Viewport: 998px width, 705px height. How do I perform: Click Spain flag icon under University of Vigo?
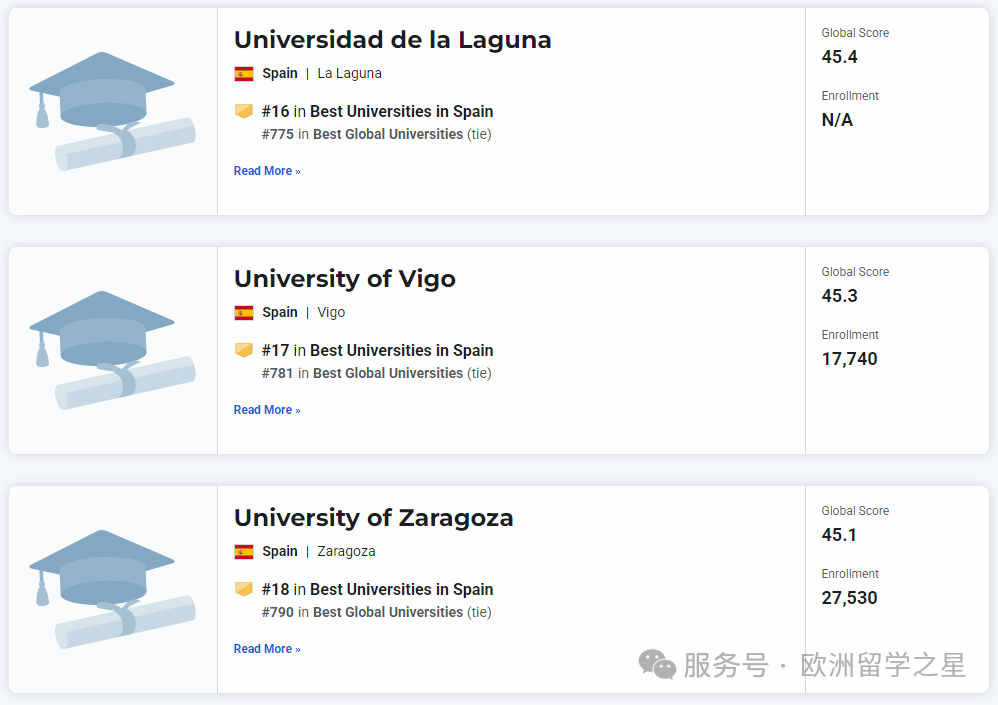point(244,312)
